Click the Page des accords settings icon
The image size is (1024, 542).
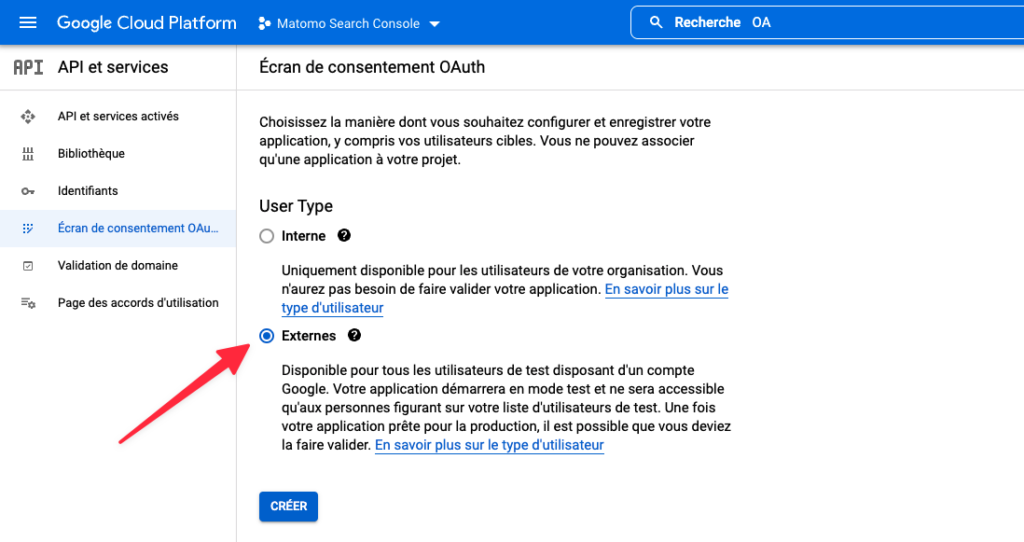(28, 303)
